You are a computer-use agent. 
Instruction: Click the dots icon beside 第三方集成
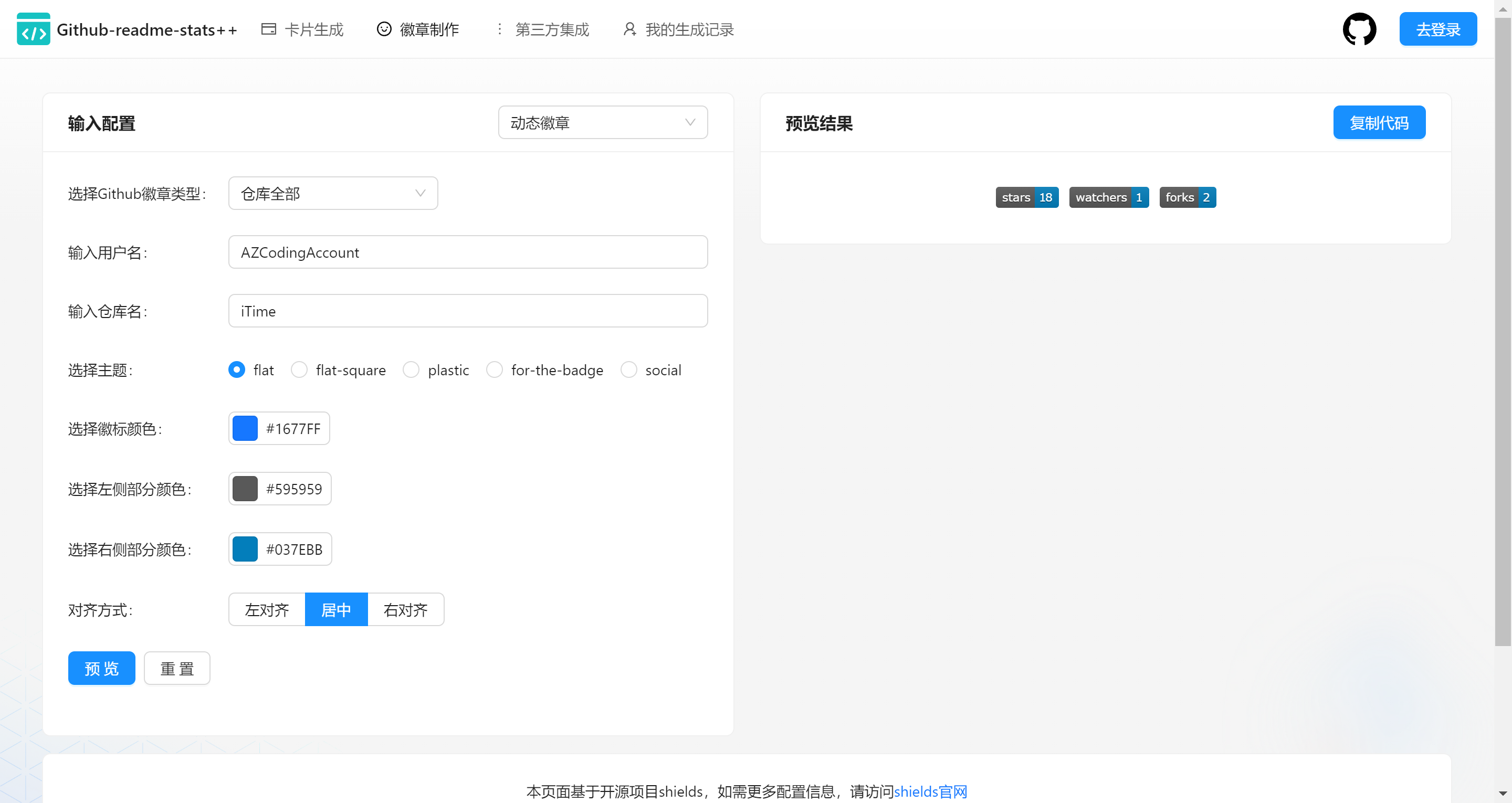(x=499, y=29)
